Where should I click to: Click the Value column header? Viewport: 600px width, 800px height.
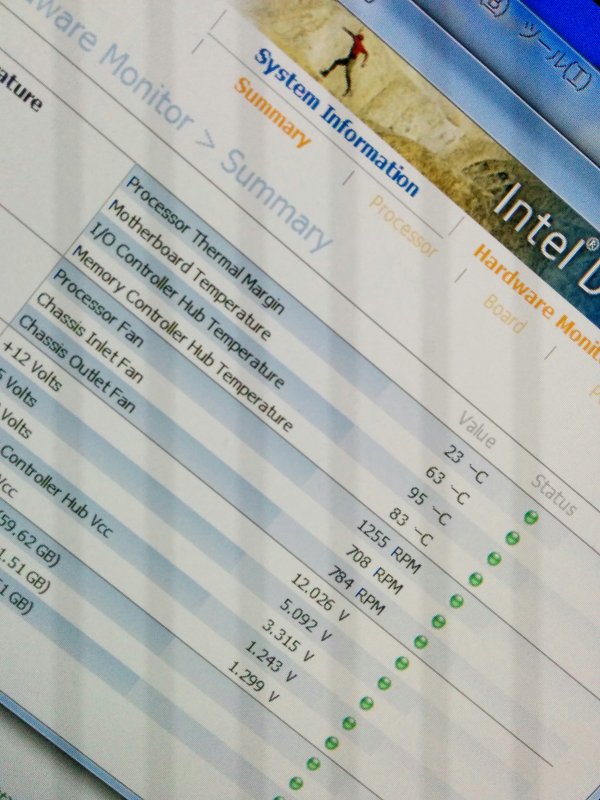tap(476, 430)
